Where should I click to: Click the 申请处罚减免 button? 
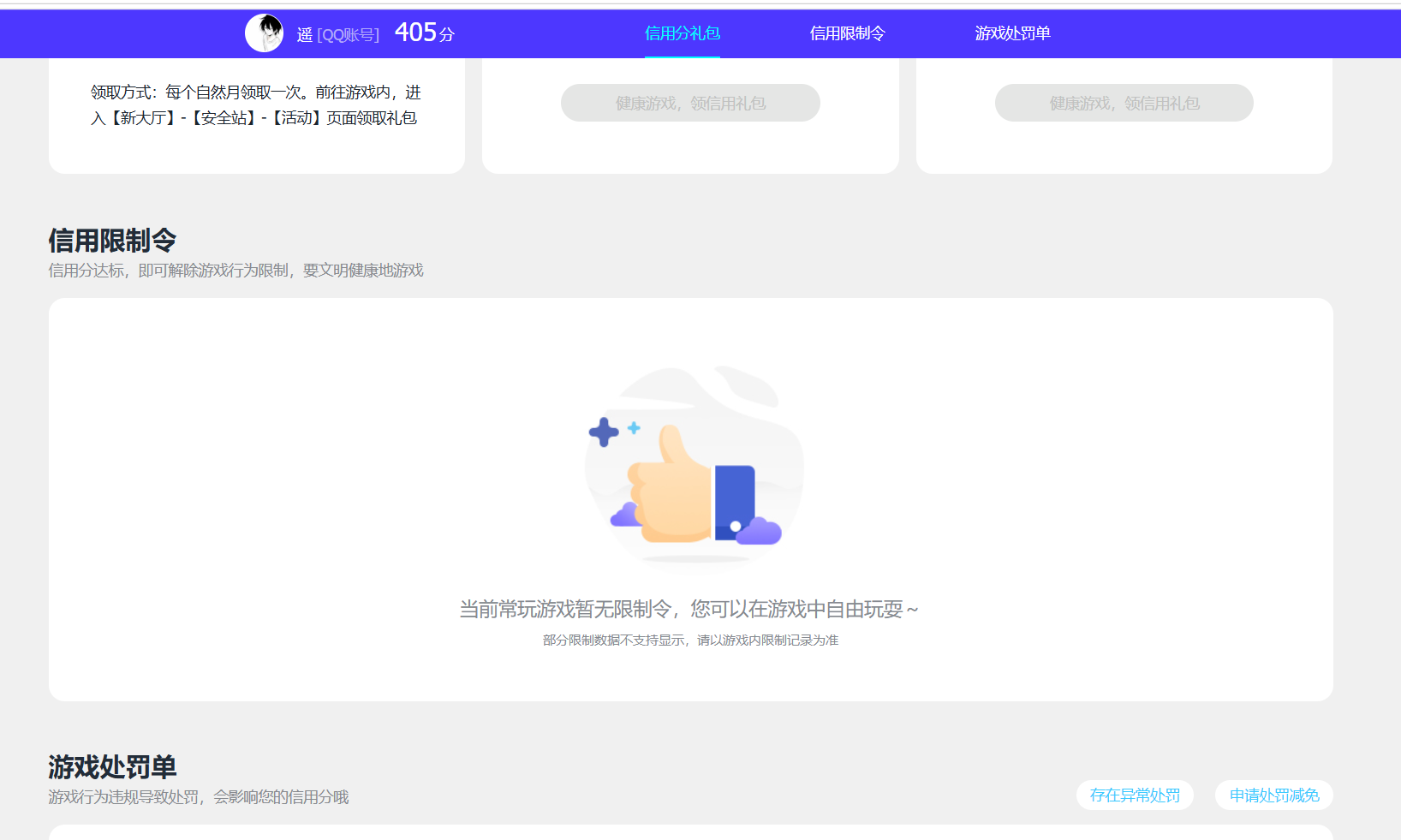(x=1274, y=795)
